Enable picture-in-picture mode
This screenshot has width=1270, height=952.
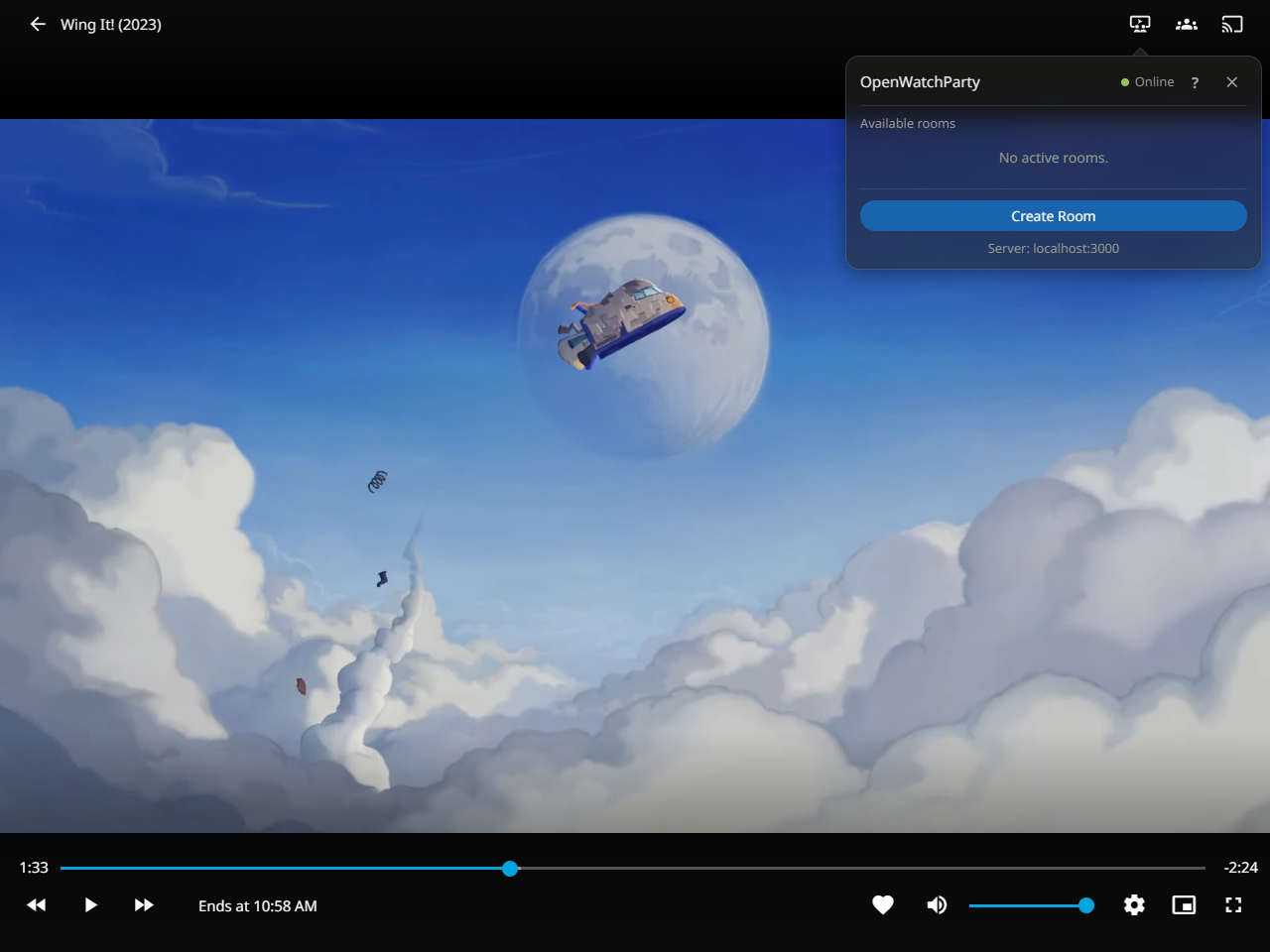click(1184, 904)
